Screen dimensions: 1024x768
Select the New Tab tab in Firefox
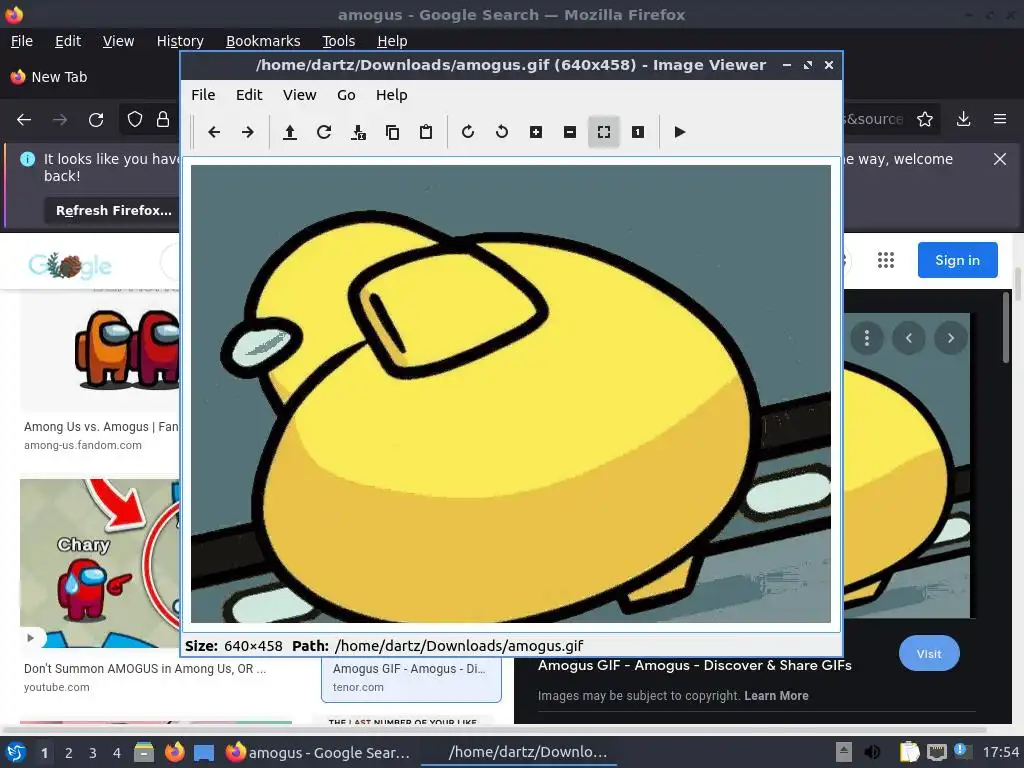tap(59, 77)
